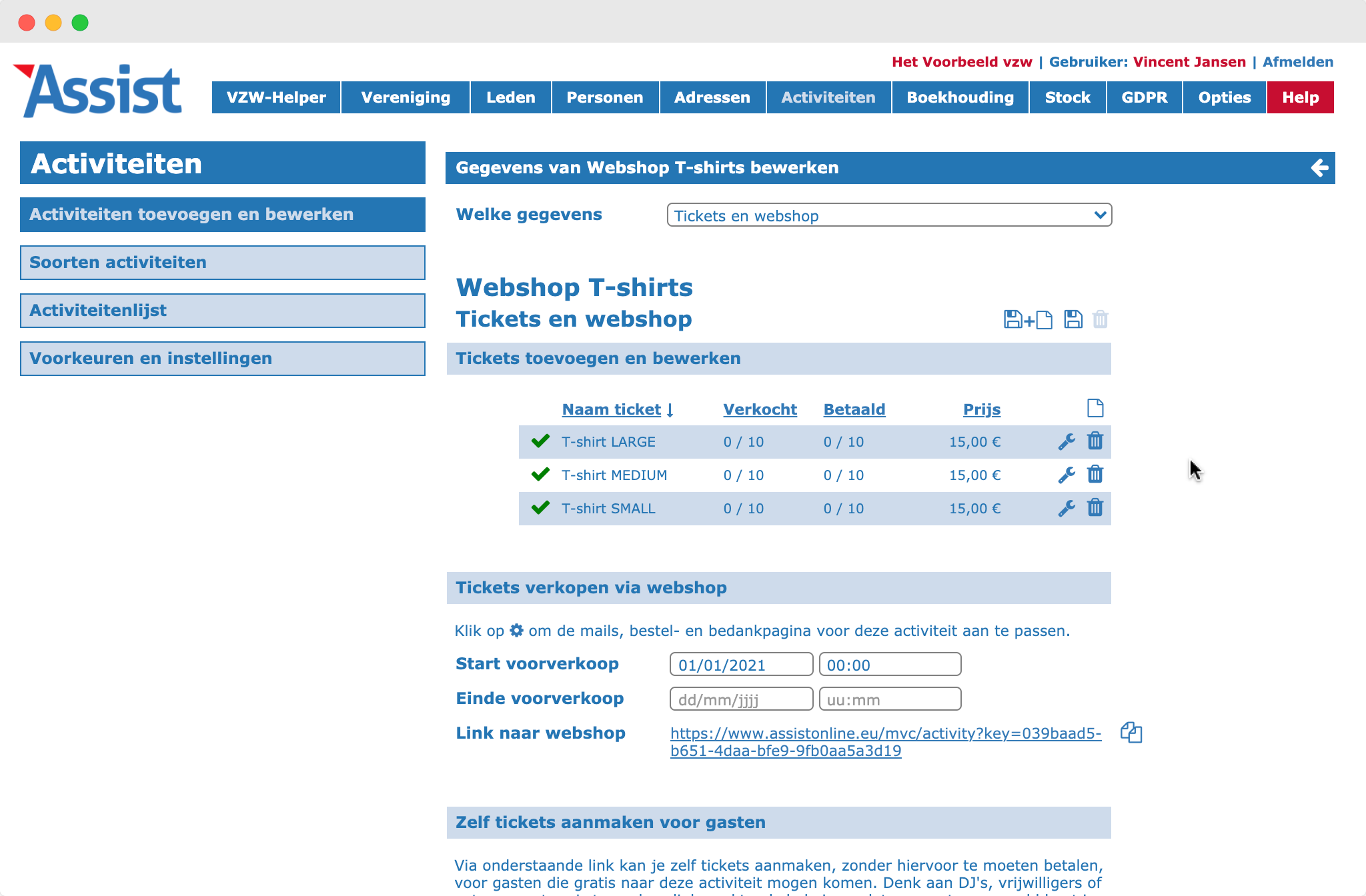
Task: Click the Start voorverkoop date field
Action: pyautogui.click(x=741, y=665)
